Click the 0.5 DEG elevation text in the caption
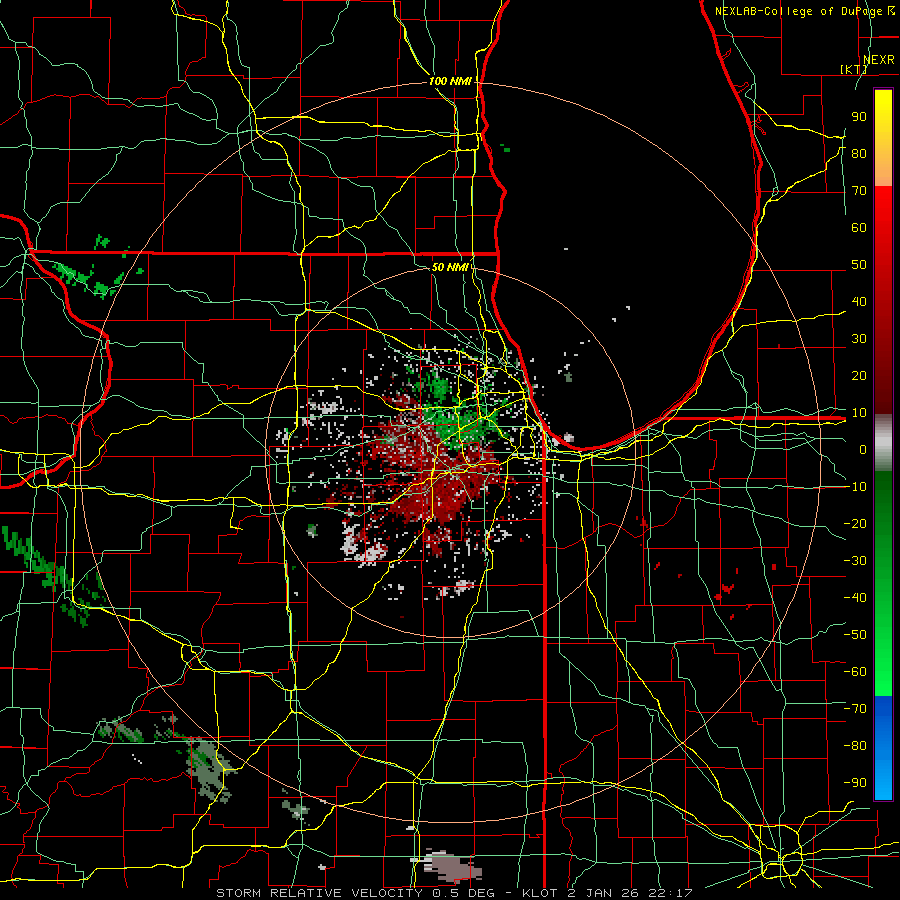 click(463, 893)
